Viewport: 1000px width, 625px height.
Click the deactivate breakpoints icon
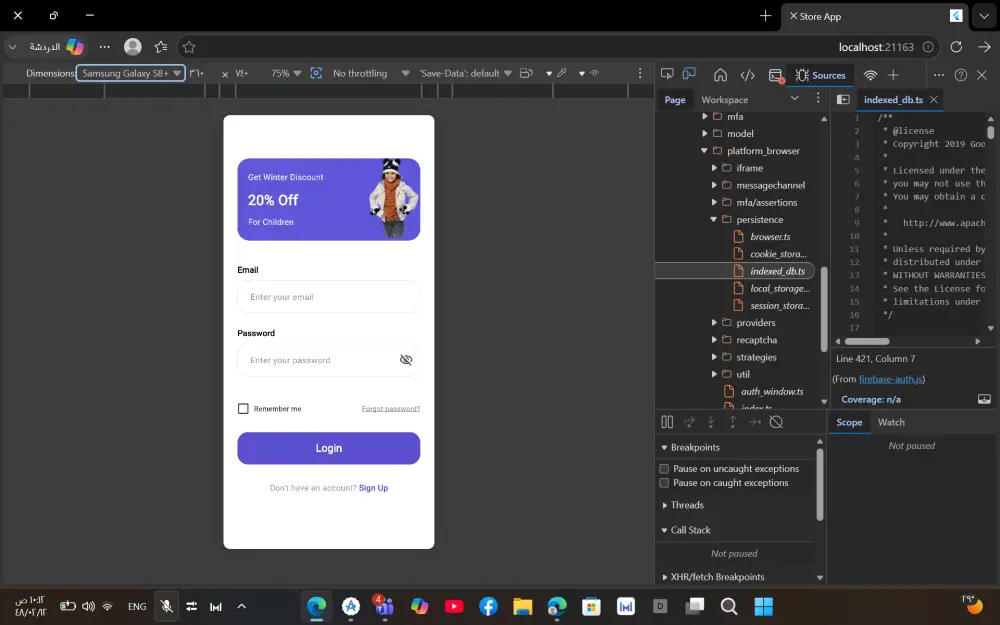(x=776, y=422)
